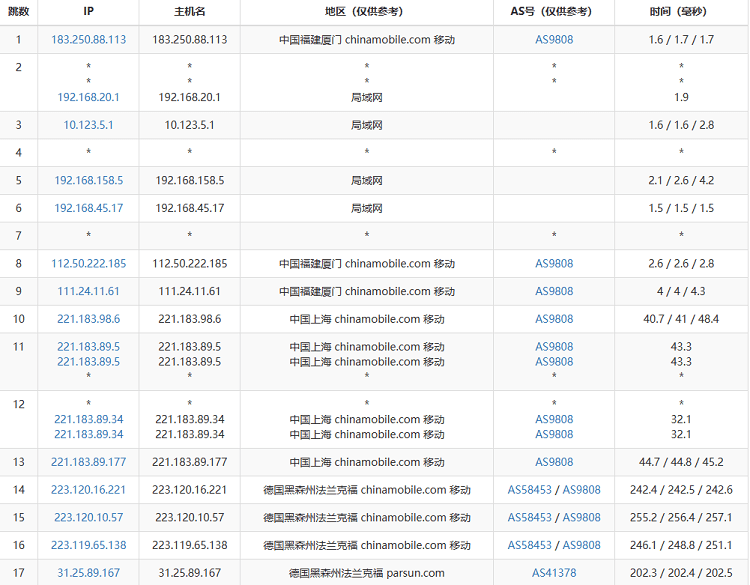Click time value 246.1 / 248.8 / 251.1
Viewport: 750px width, 585px height.
tap(681, 545)
